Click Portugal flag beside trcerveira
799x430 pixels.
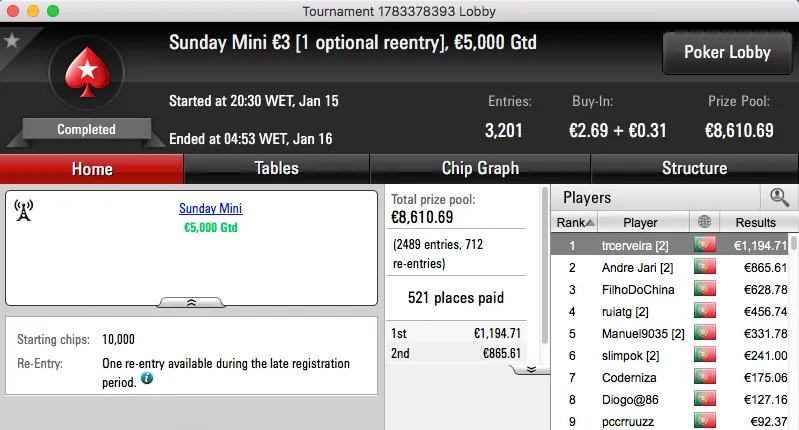[706, 245]
